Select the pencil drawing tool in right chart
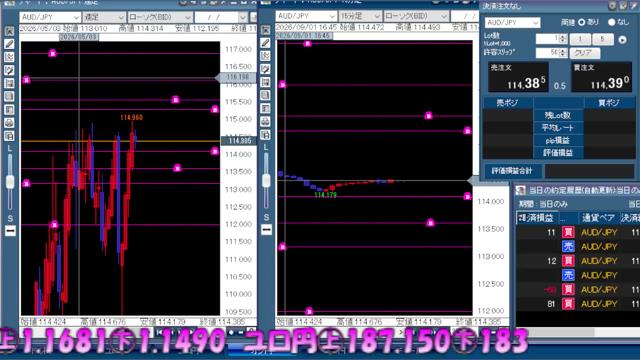The width and height of the screenshot is (640, 360). click(265, 42)
